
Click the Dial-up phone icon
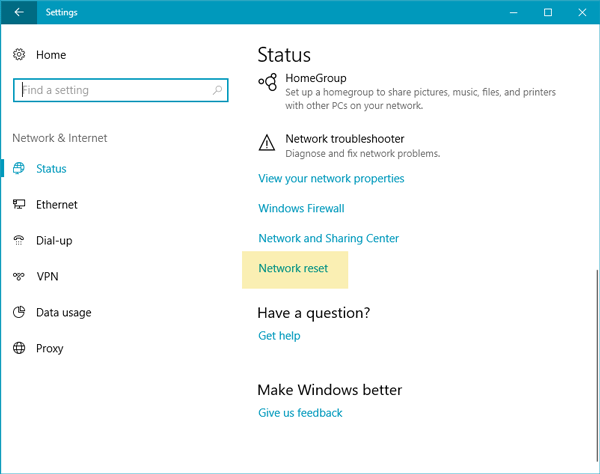[x=19, y=240]
